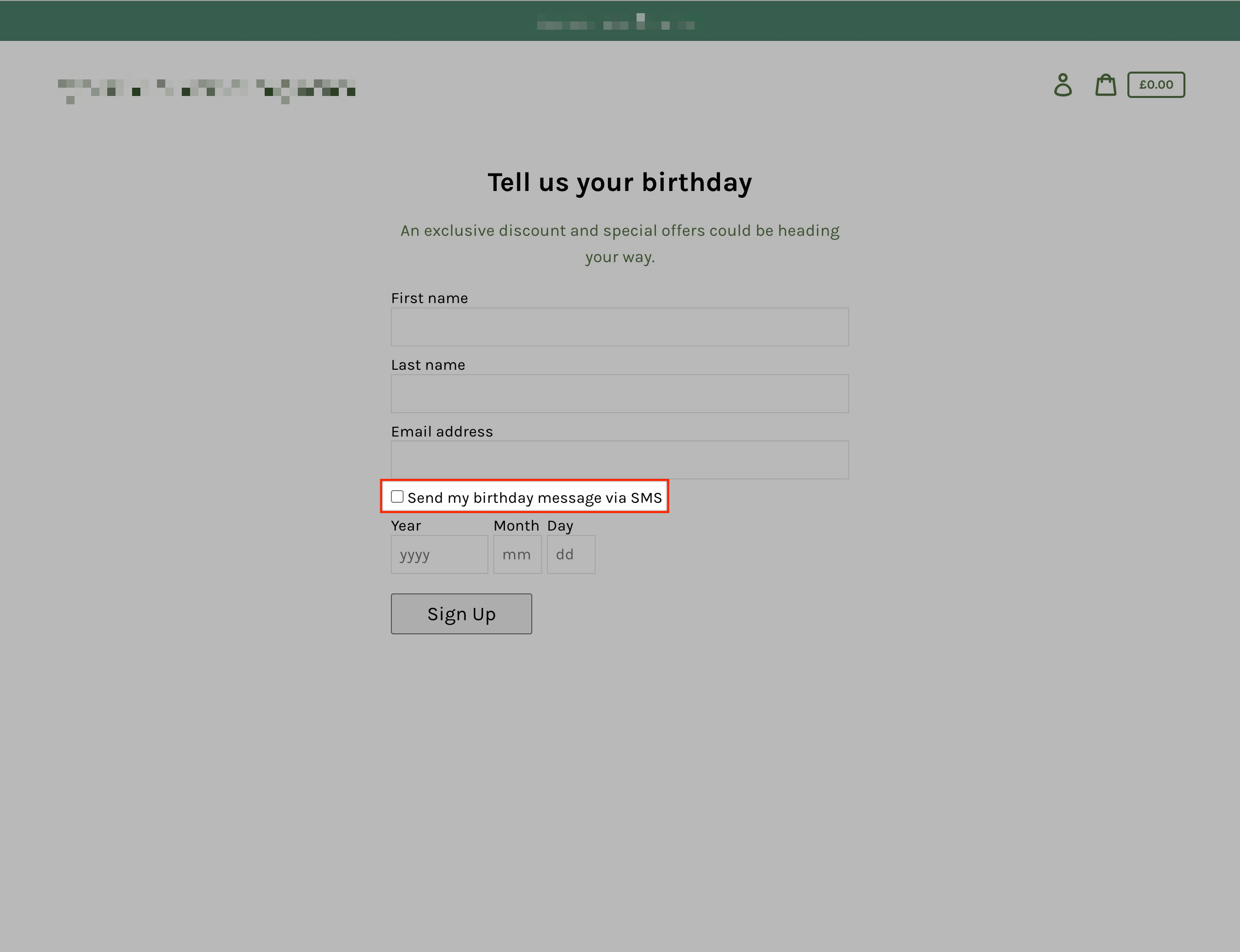Click the 'Tell us your birthday' heading
The width and height of the screenshot is (1240, 952).
click(619, 183)
